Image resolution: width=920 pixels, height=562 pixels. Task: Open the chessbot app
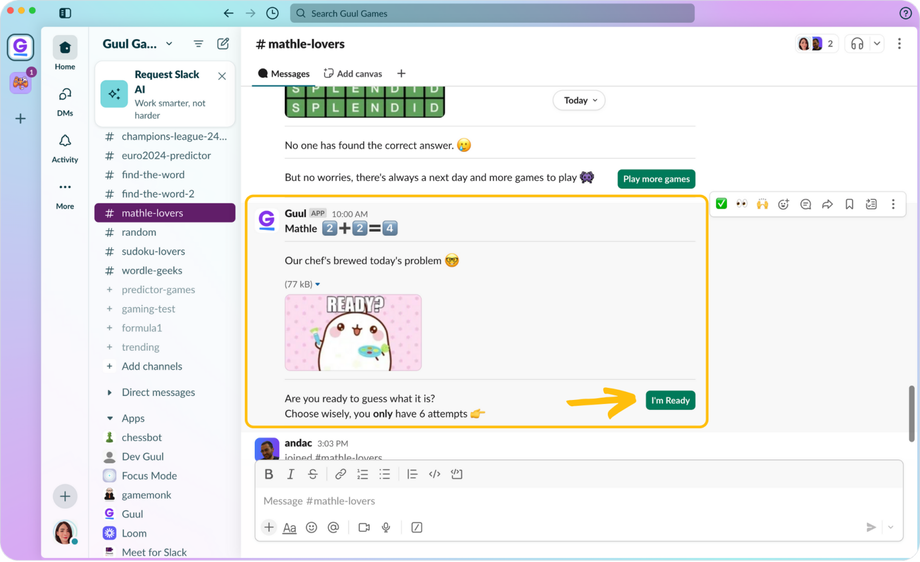165,438
